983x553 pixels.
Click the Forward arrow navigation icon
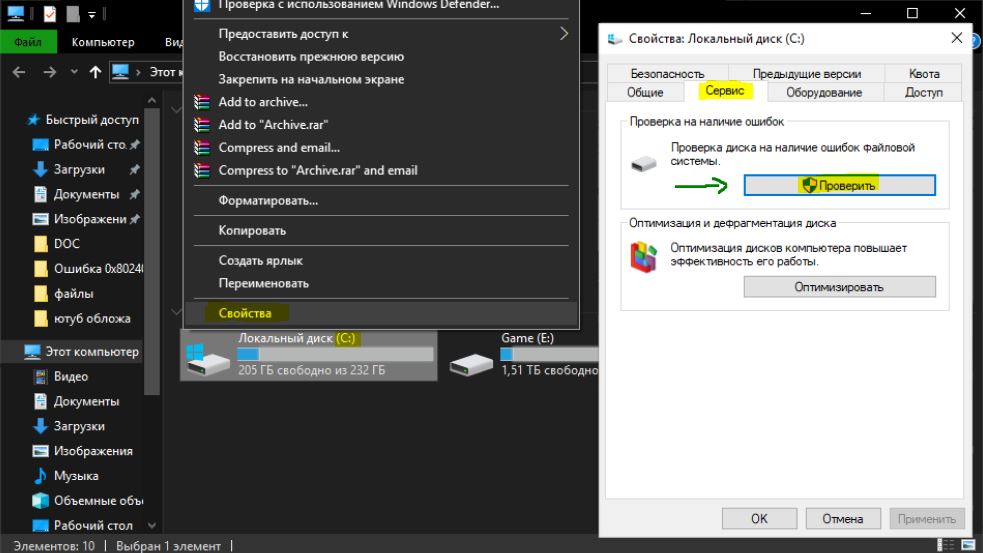click(50, 72)
